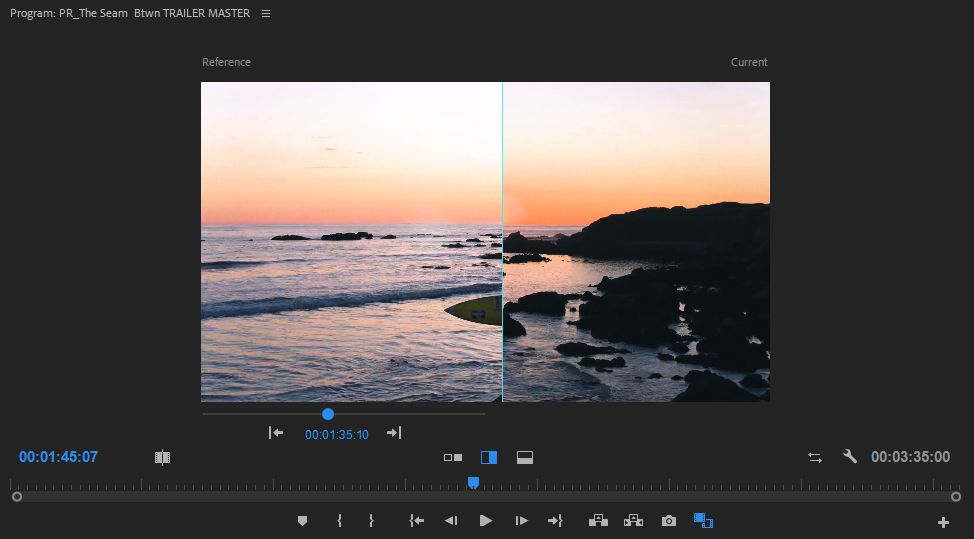Go to previous edit in reference
This screenshot has height=539, width=974.
[x=276, y=433]
